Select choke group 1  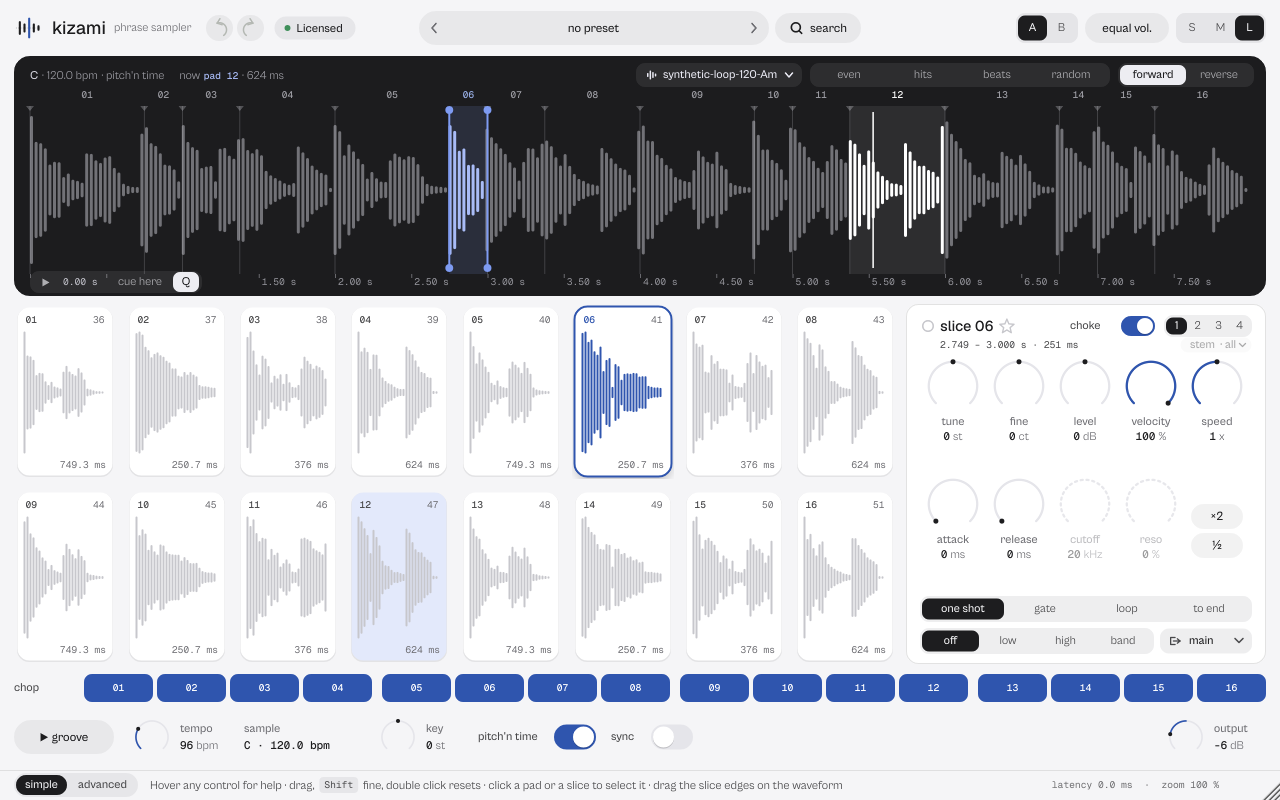click(1177, 325)
